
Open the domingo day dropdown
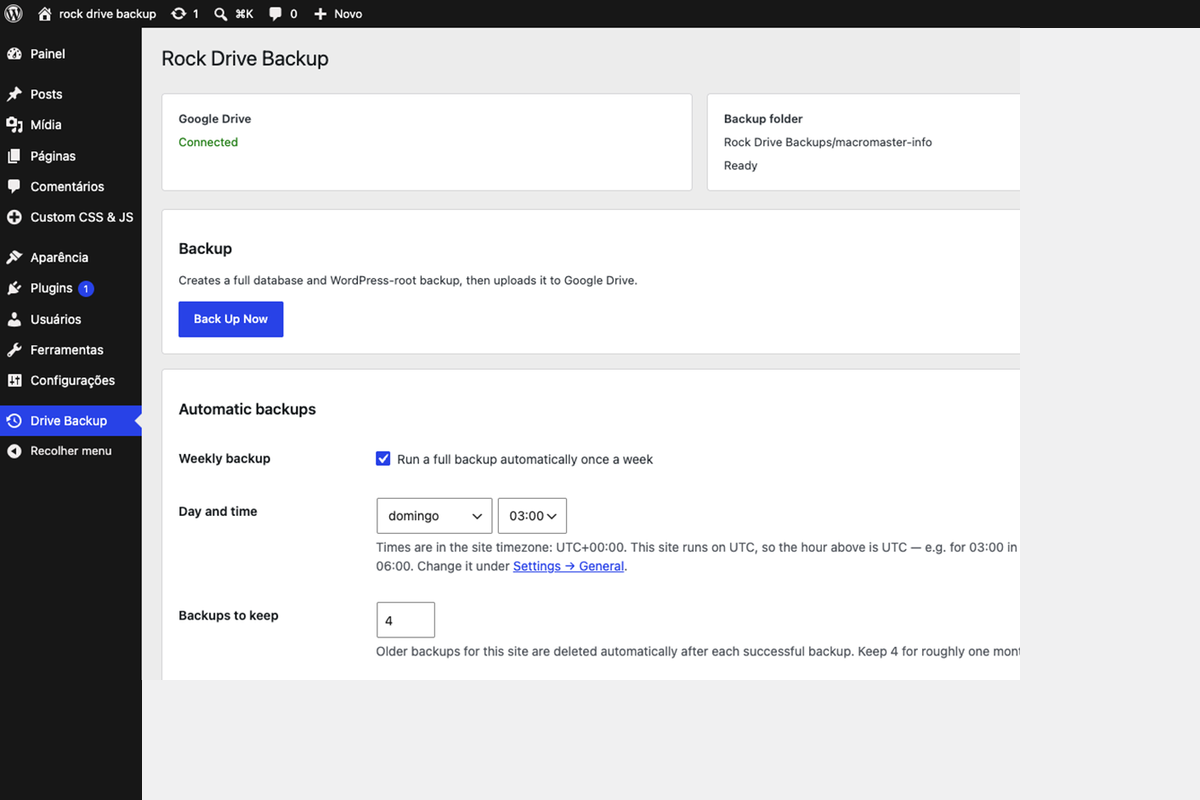click(x=434, y=516)
